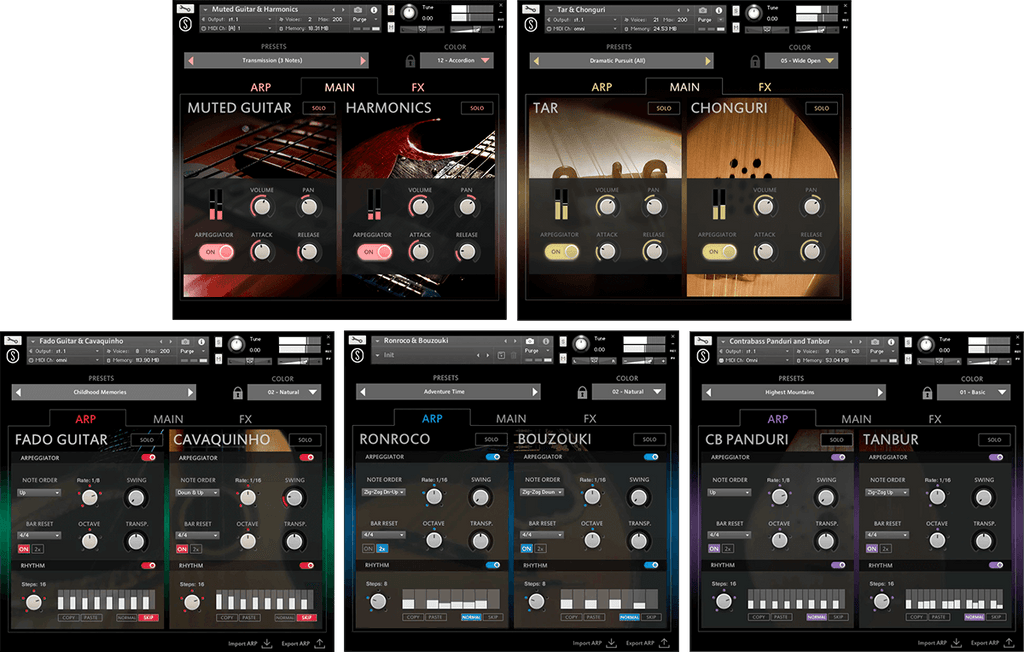Screen dimensions: 1024x652
Task: Toggle Tar arpeggiator ON switch
Action: tap(562, 252)
